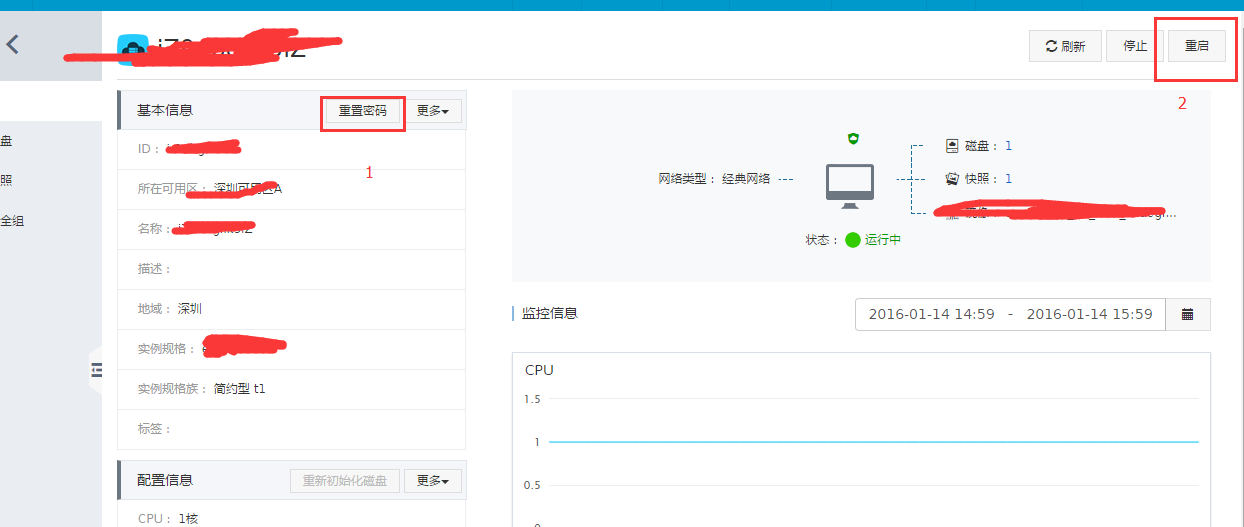Click the green running status indicator

[x=853, y=240]
